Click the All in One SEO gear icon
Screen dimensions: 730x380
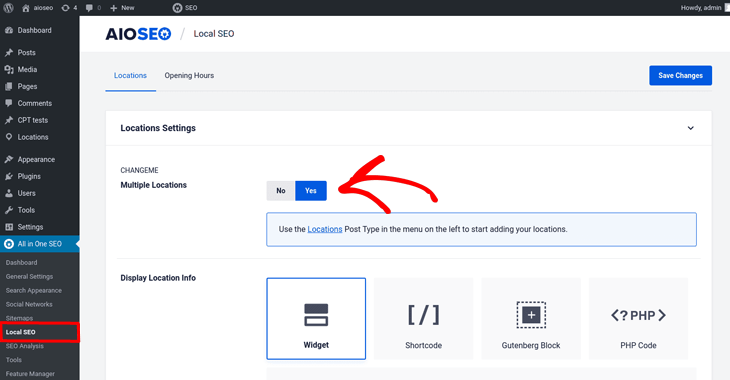pos(9,244)
